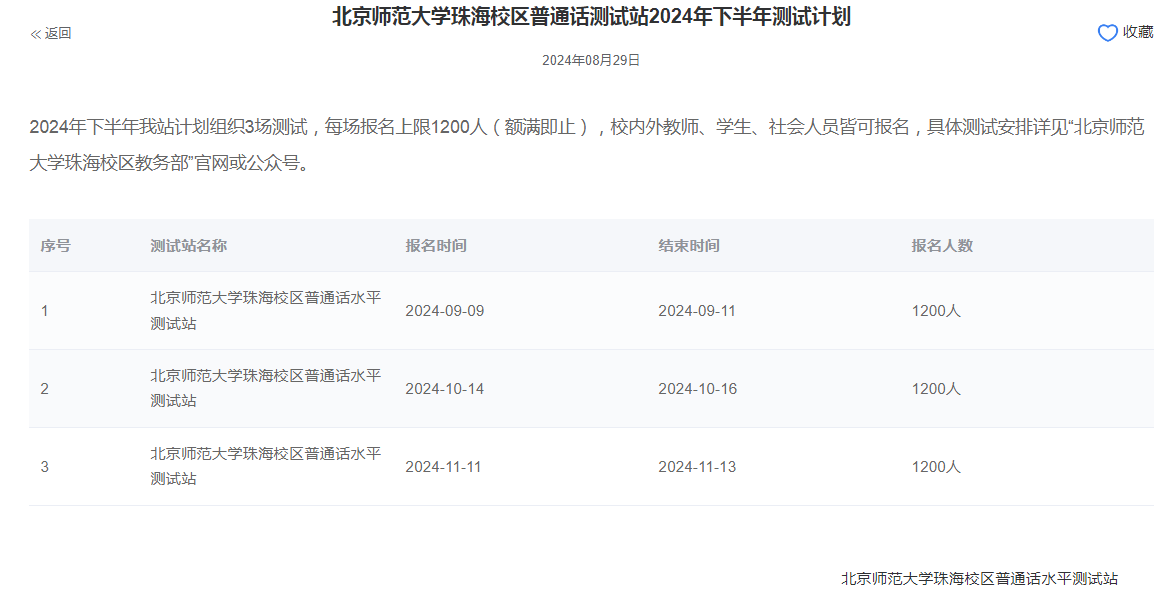Select the page title heading text

[x=591, y=16]
